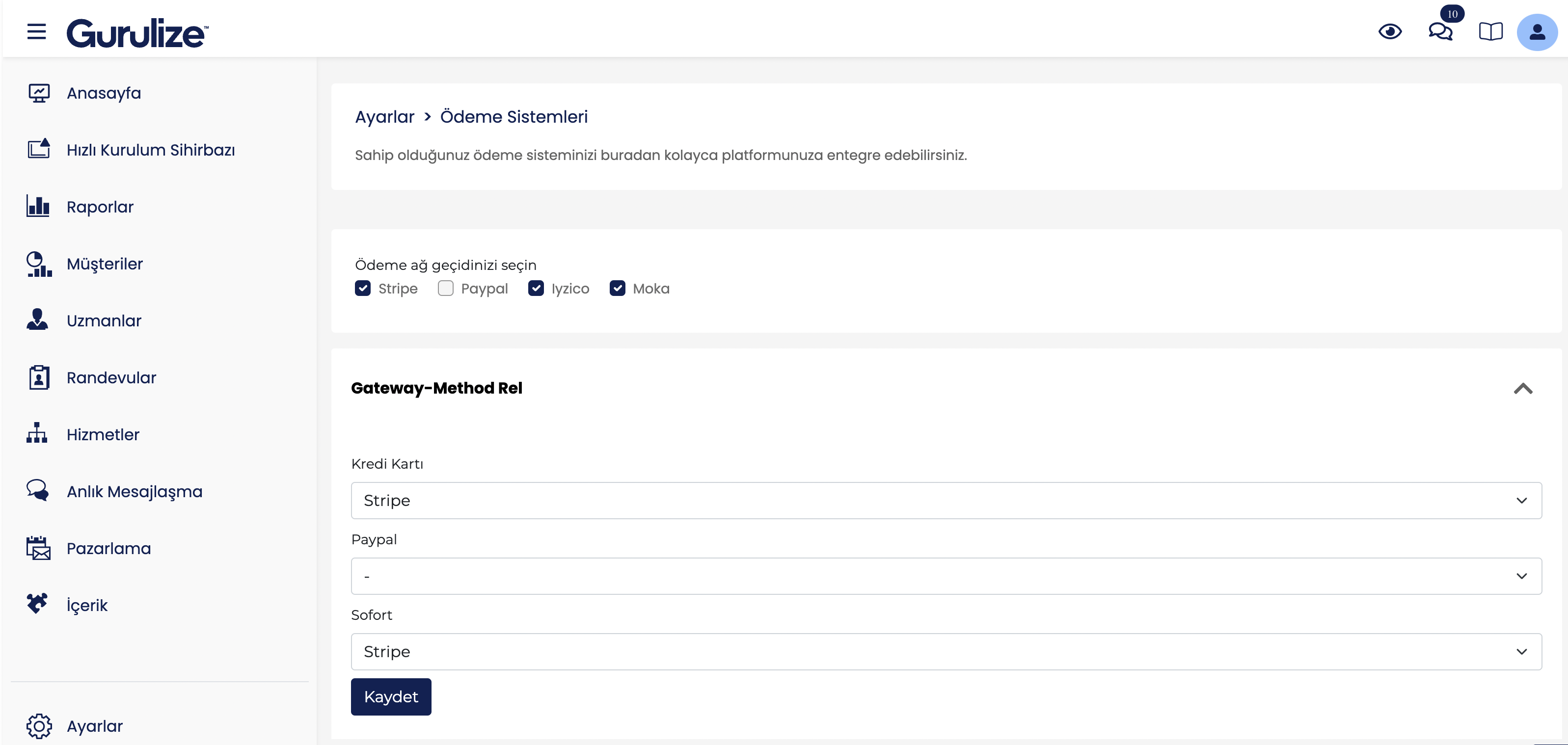
Task: Click the Gurulize logo
Action: [x=137, y=33]
